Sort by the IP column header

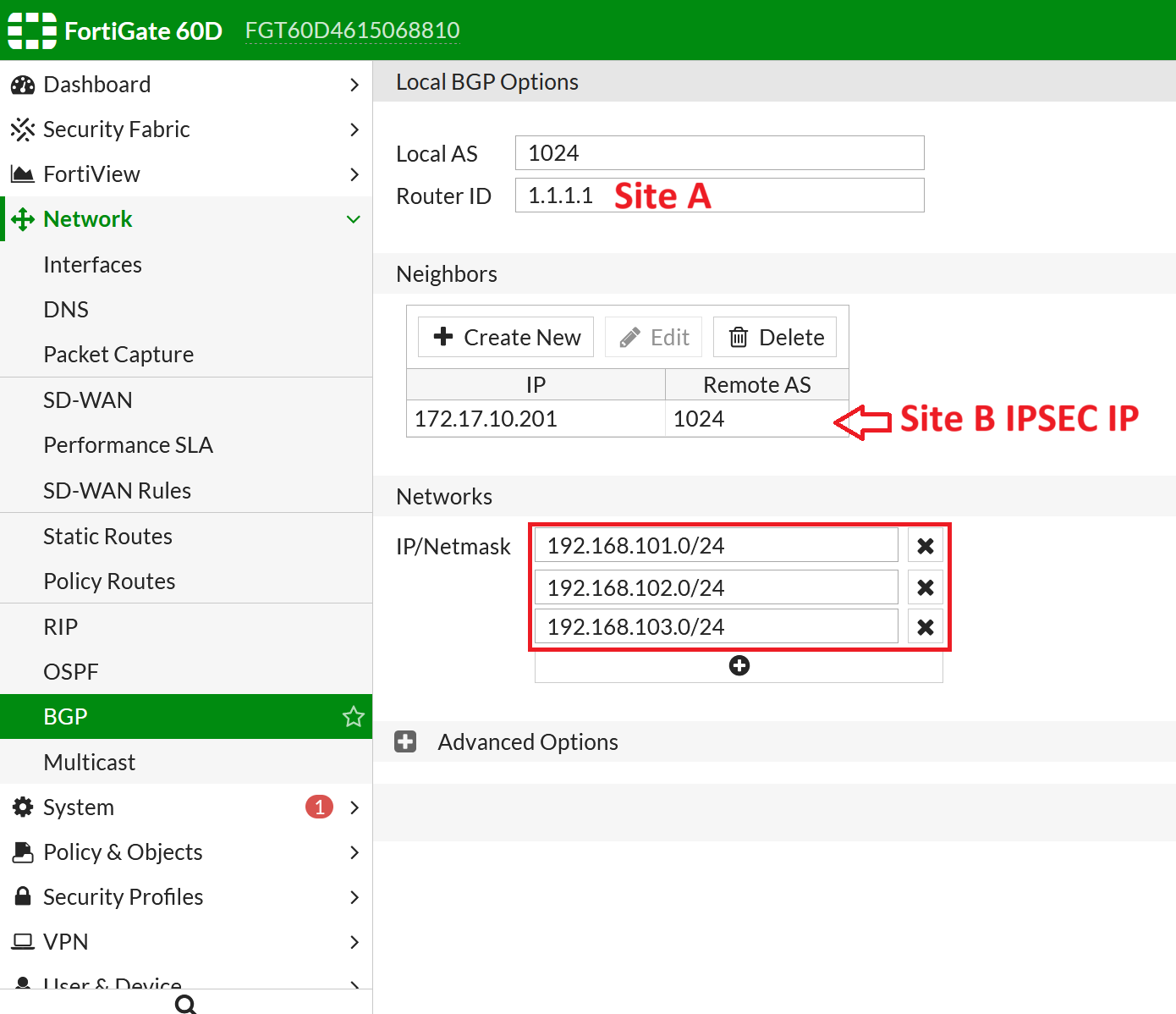[x=536, y=385]
